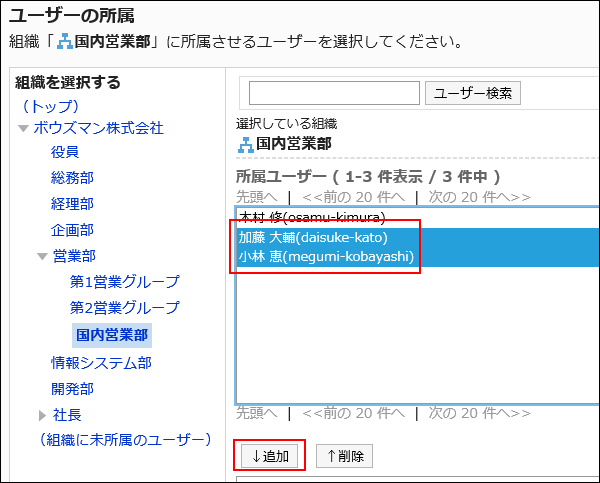
Task: Open 企画部 organization
Action: (x=72, y=230)
